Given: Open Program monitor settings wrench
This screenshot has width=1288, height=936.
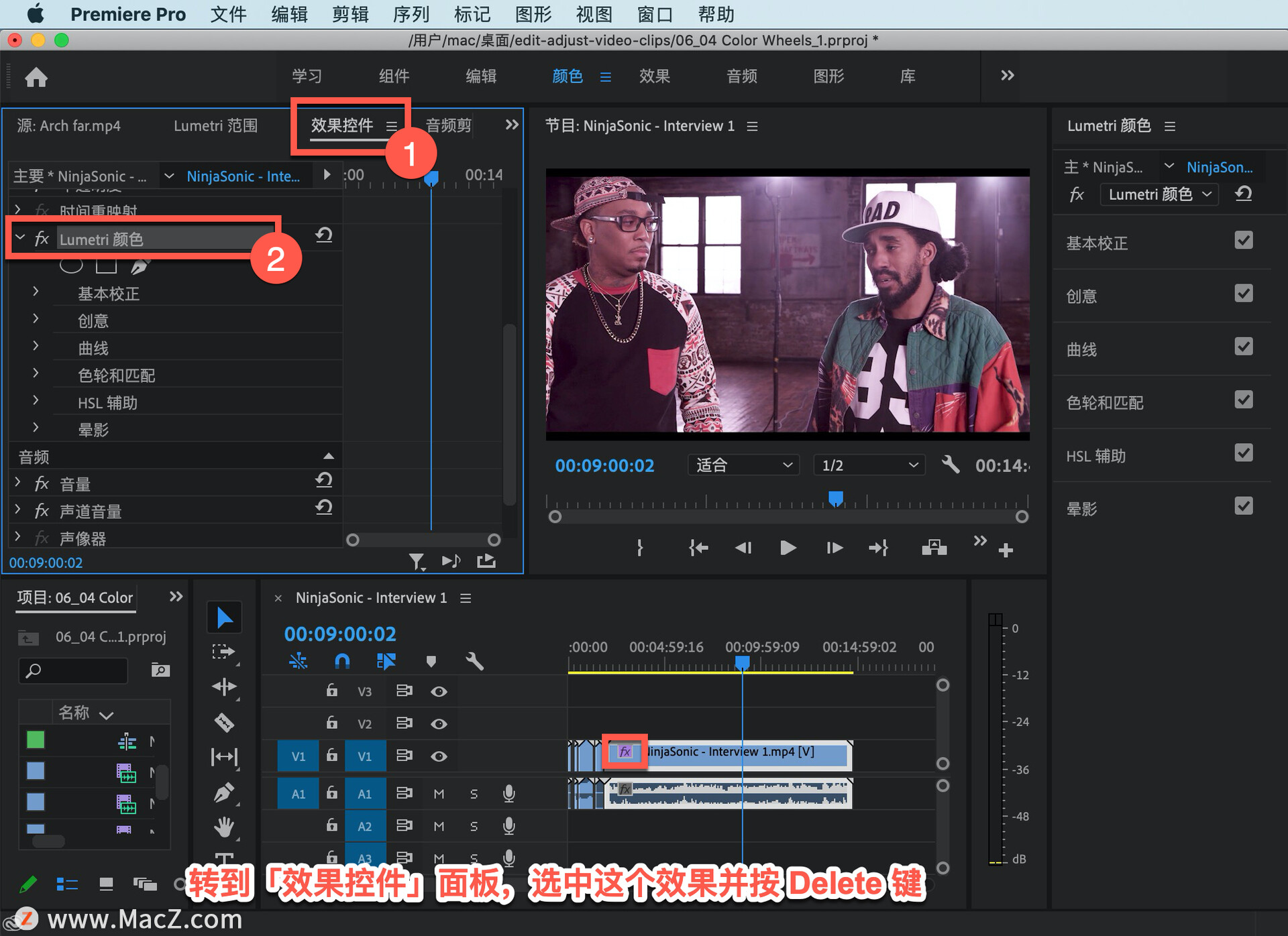Looking at the screenshot, I should coord(950,465).
